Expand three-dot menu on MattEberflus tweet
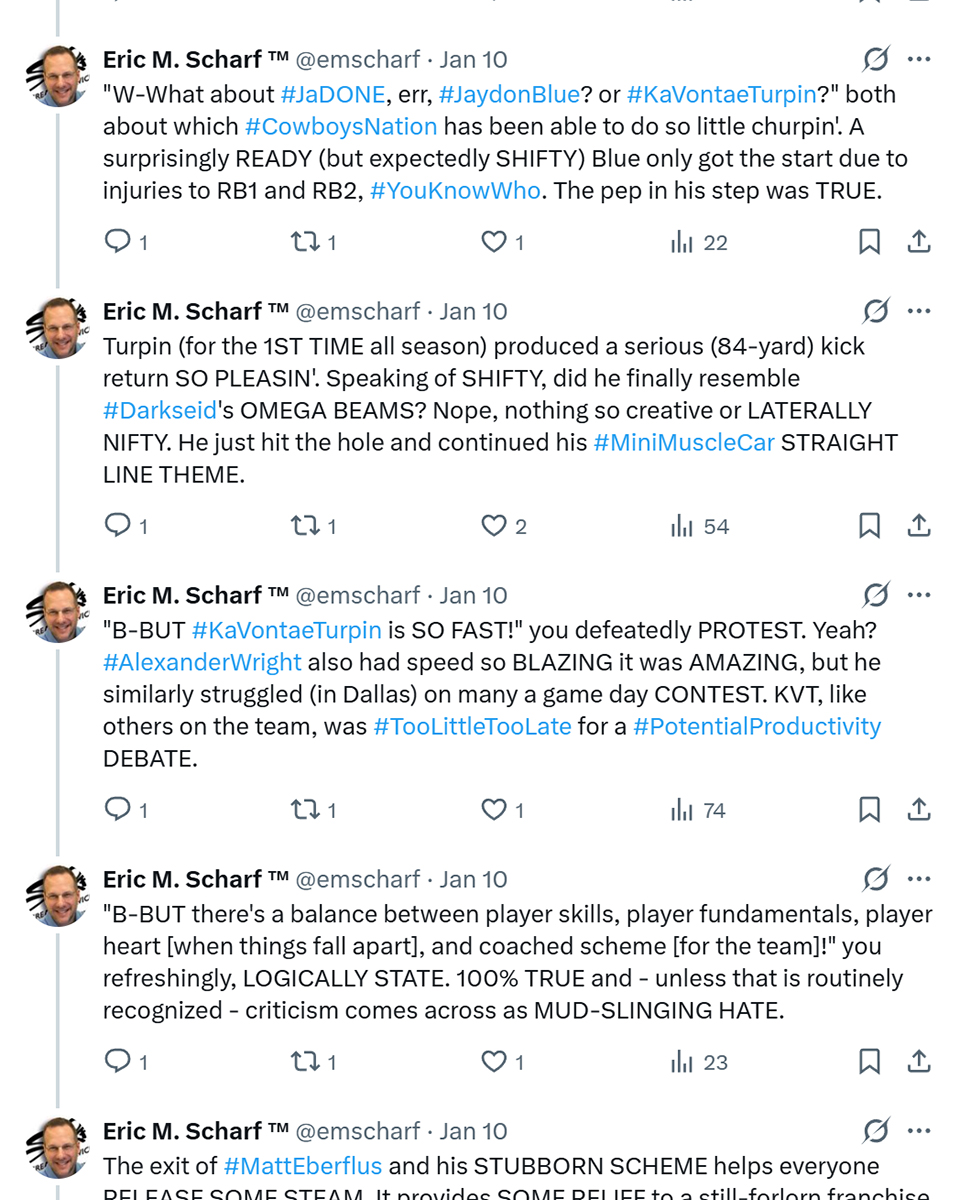This screenshot has width=960, height=1200. pyautogui.click(x=919, y=1131)
